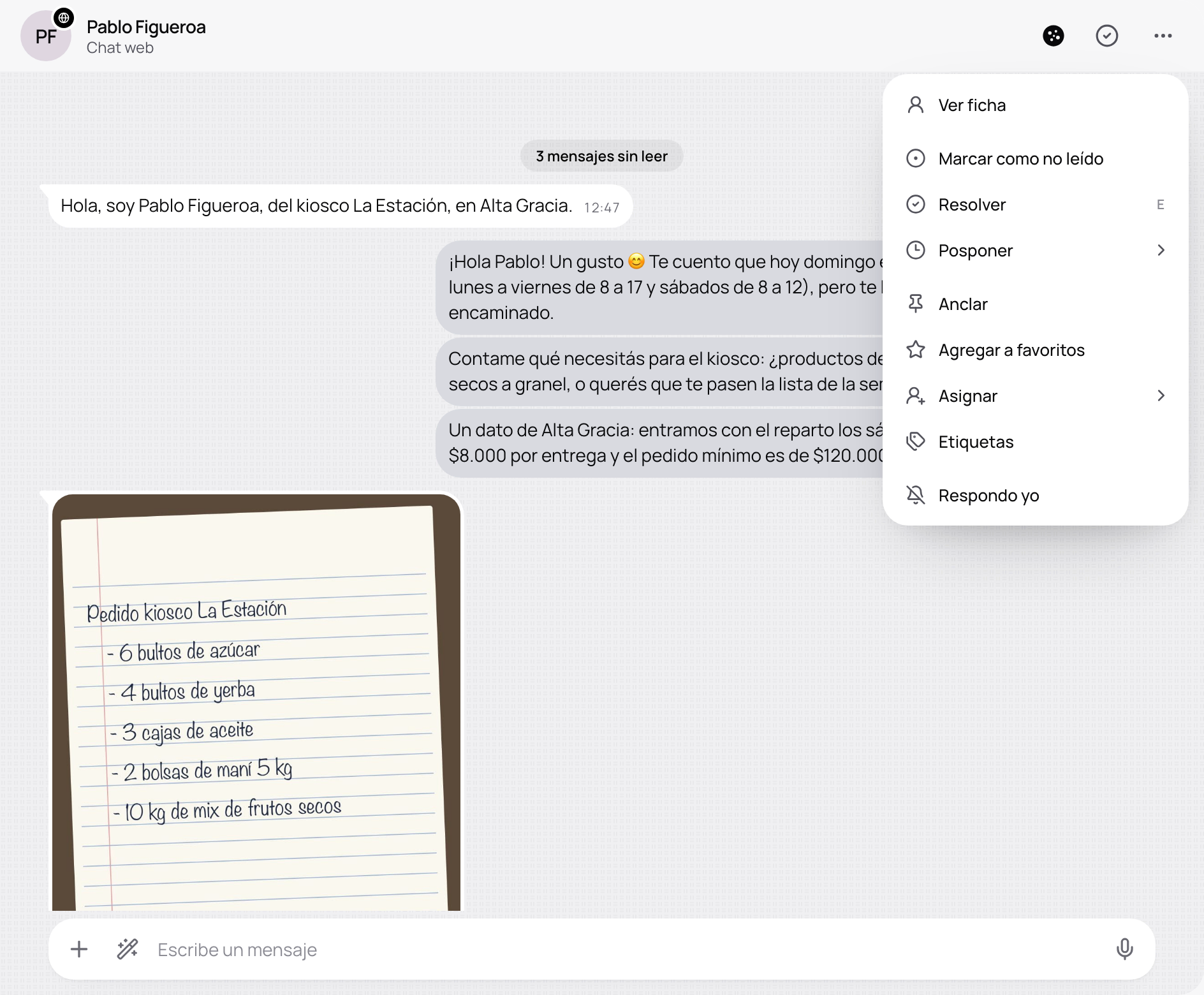Viewport: 1204px width, 995px height.
Task: Expand the Posponer submenu chevron
Action: click(1161, 250)
